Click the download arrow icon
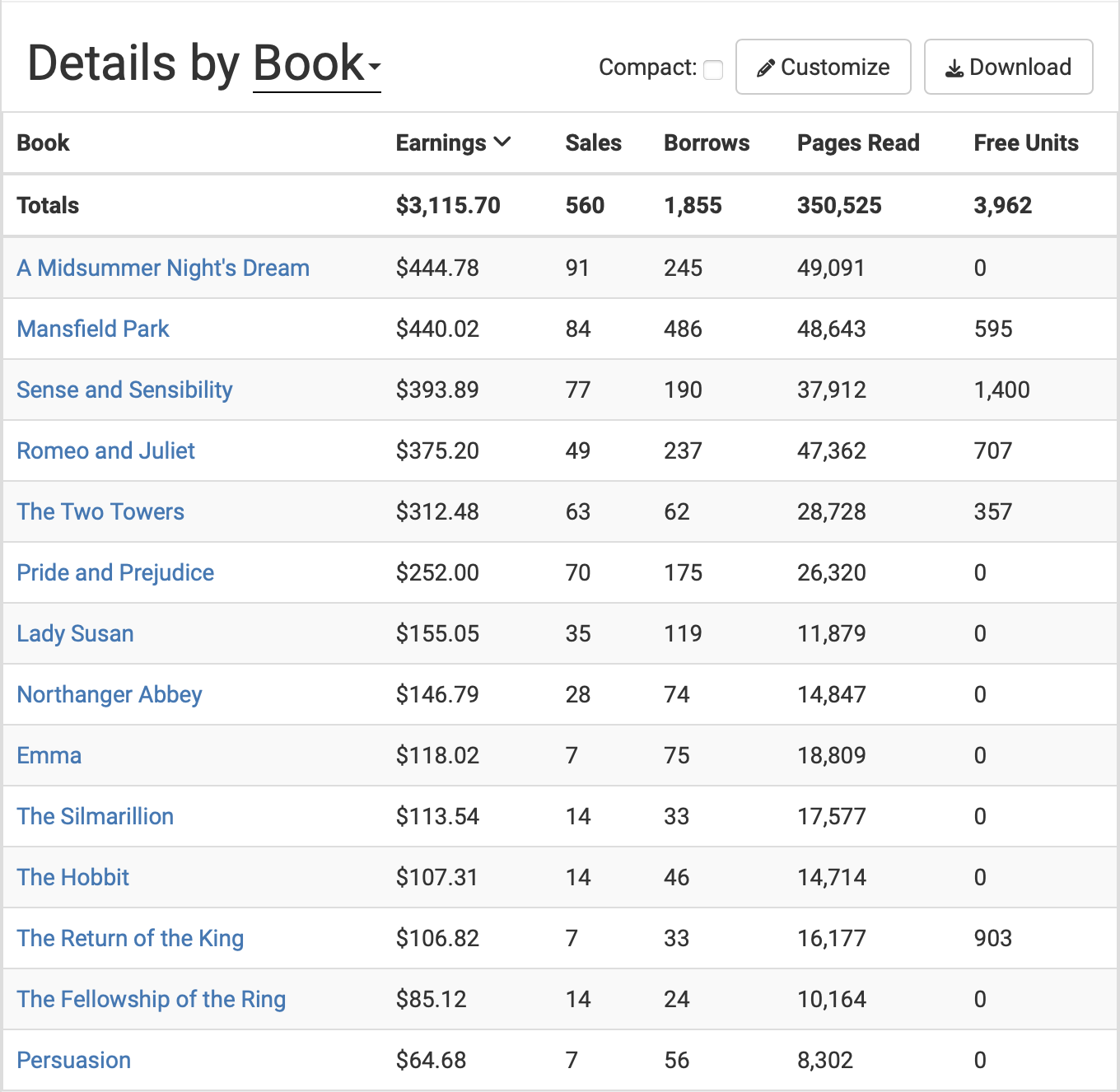1120x1092 pixels. coord(954,68)
